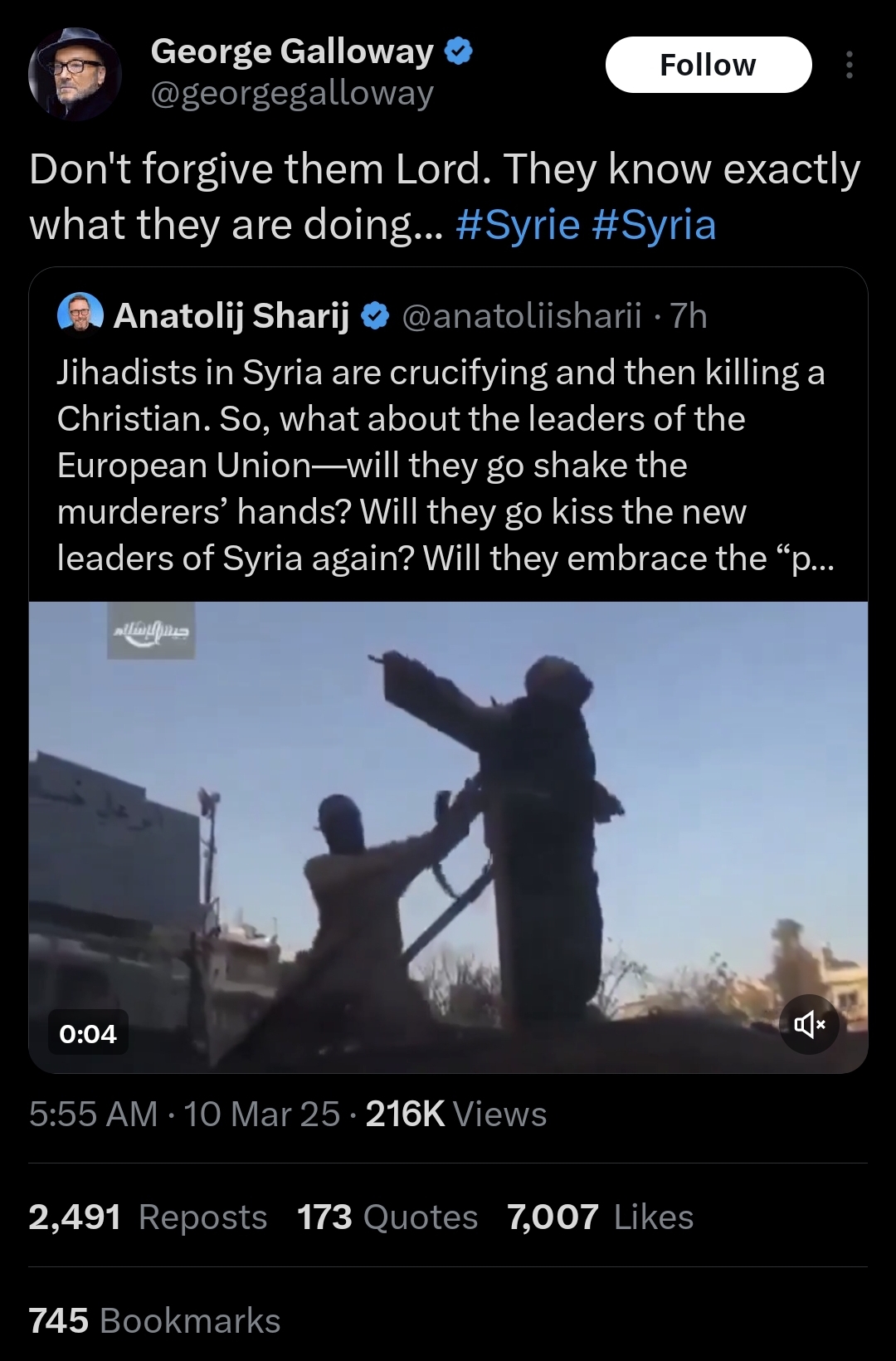Open the @georgegalloway handle
The height and width of the screenshot is (1361, 896).
point(292,94)
